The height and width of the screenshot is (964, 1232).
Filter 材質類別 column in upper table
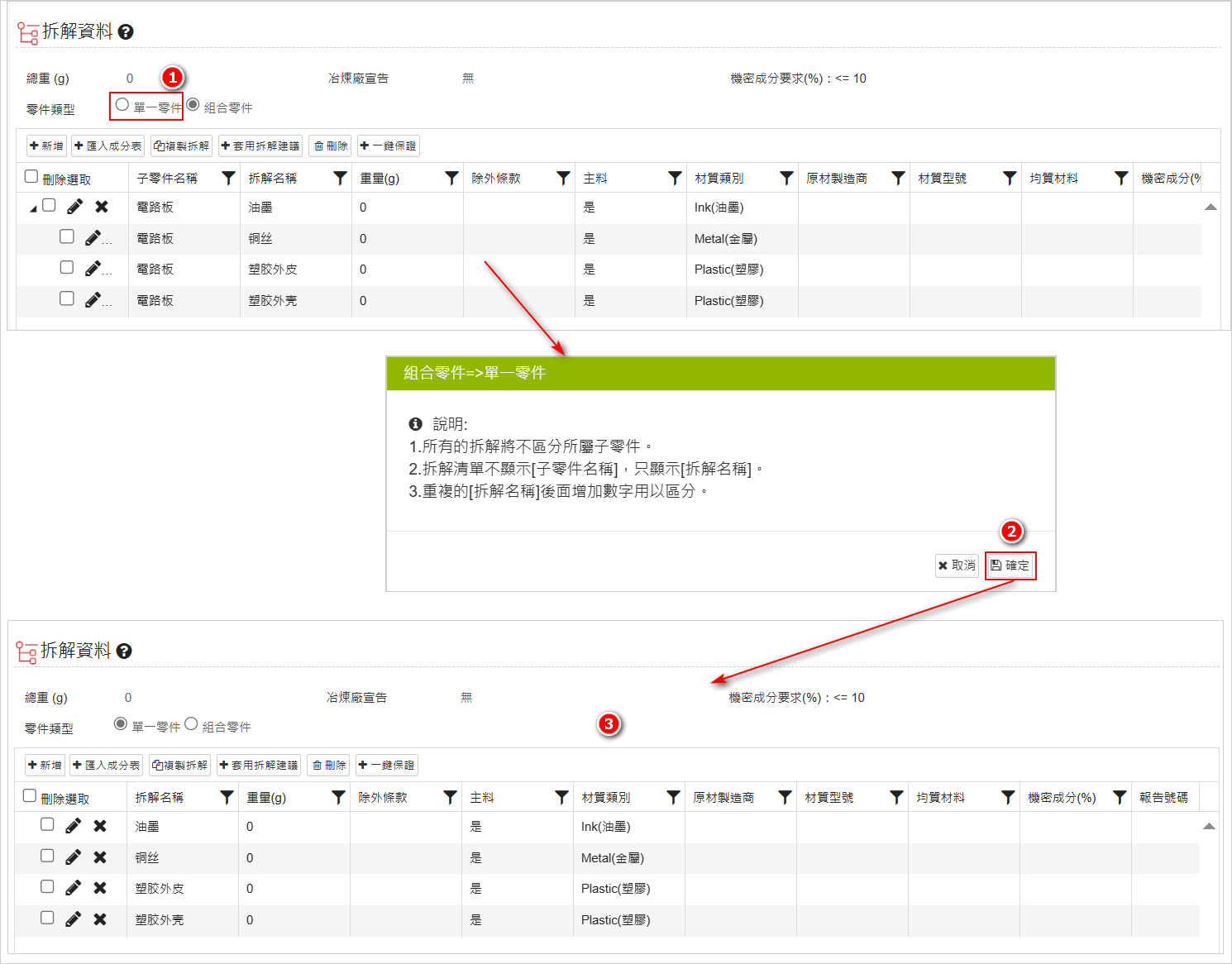787,178
